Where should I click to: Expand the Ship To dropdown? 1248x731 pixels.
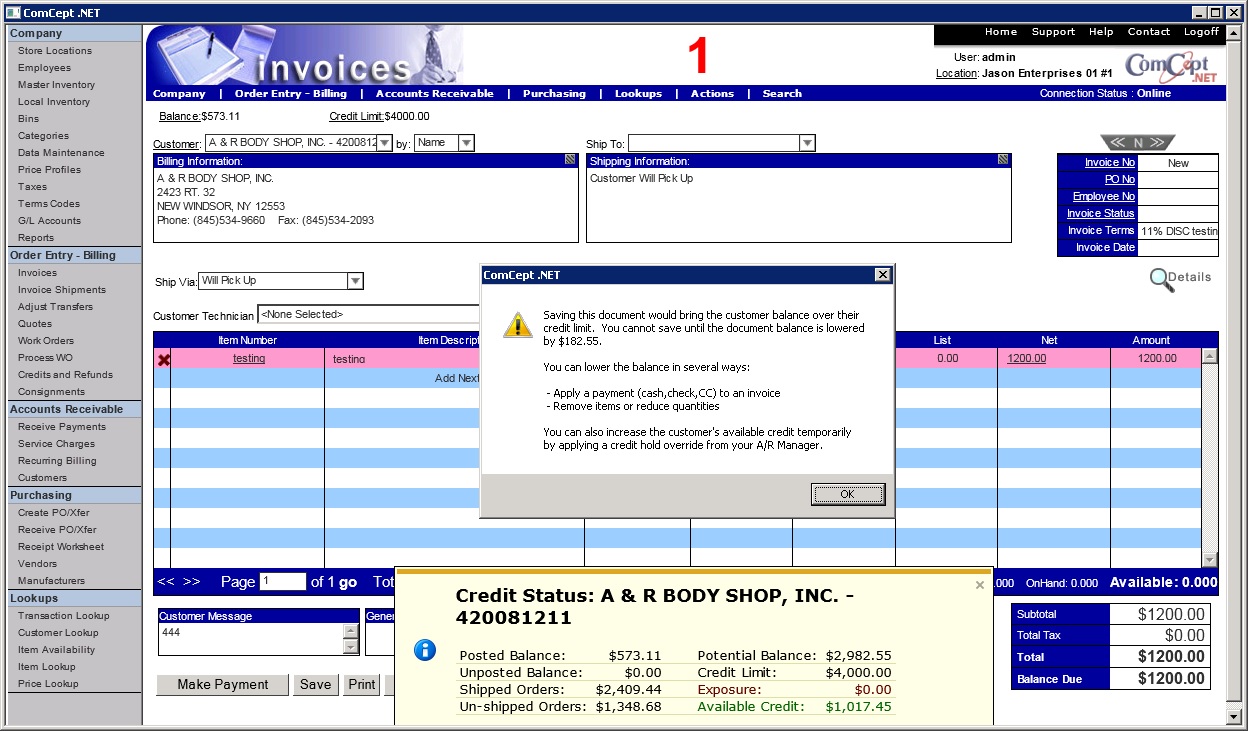(807, 143)
